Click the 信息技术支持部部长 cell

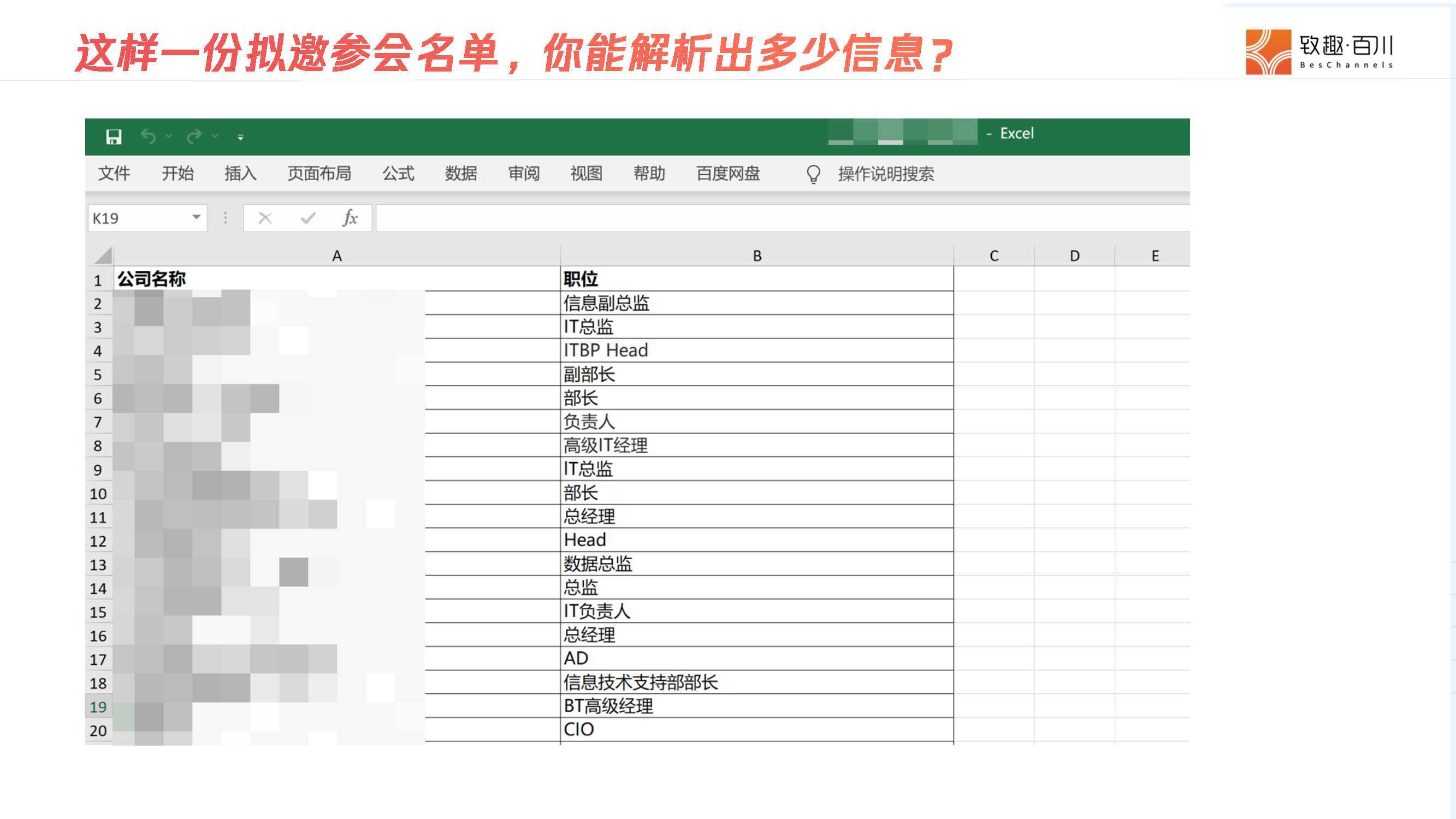[x=757, y=682]
